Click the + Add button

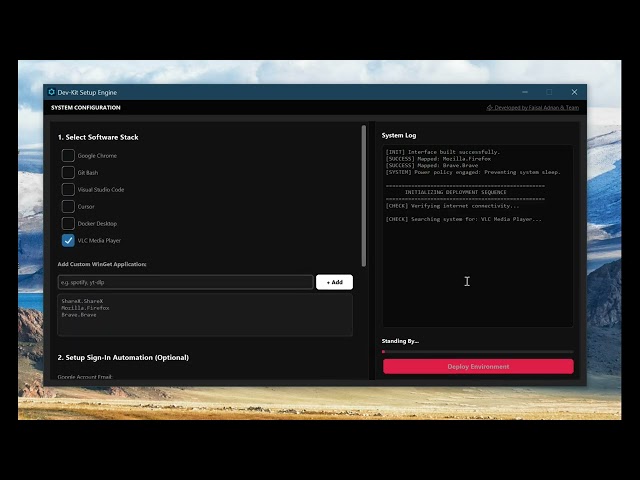click(x=334, y=282)
